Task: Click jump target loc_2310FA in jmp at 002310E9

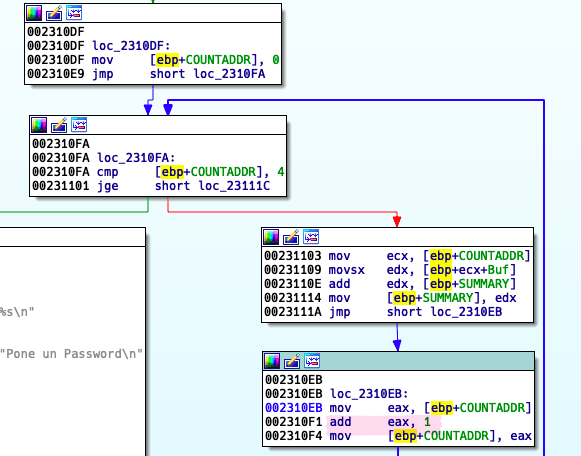Action: (x=229, y=74)
